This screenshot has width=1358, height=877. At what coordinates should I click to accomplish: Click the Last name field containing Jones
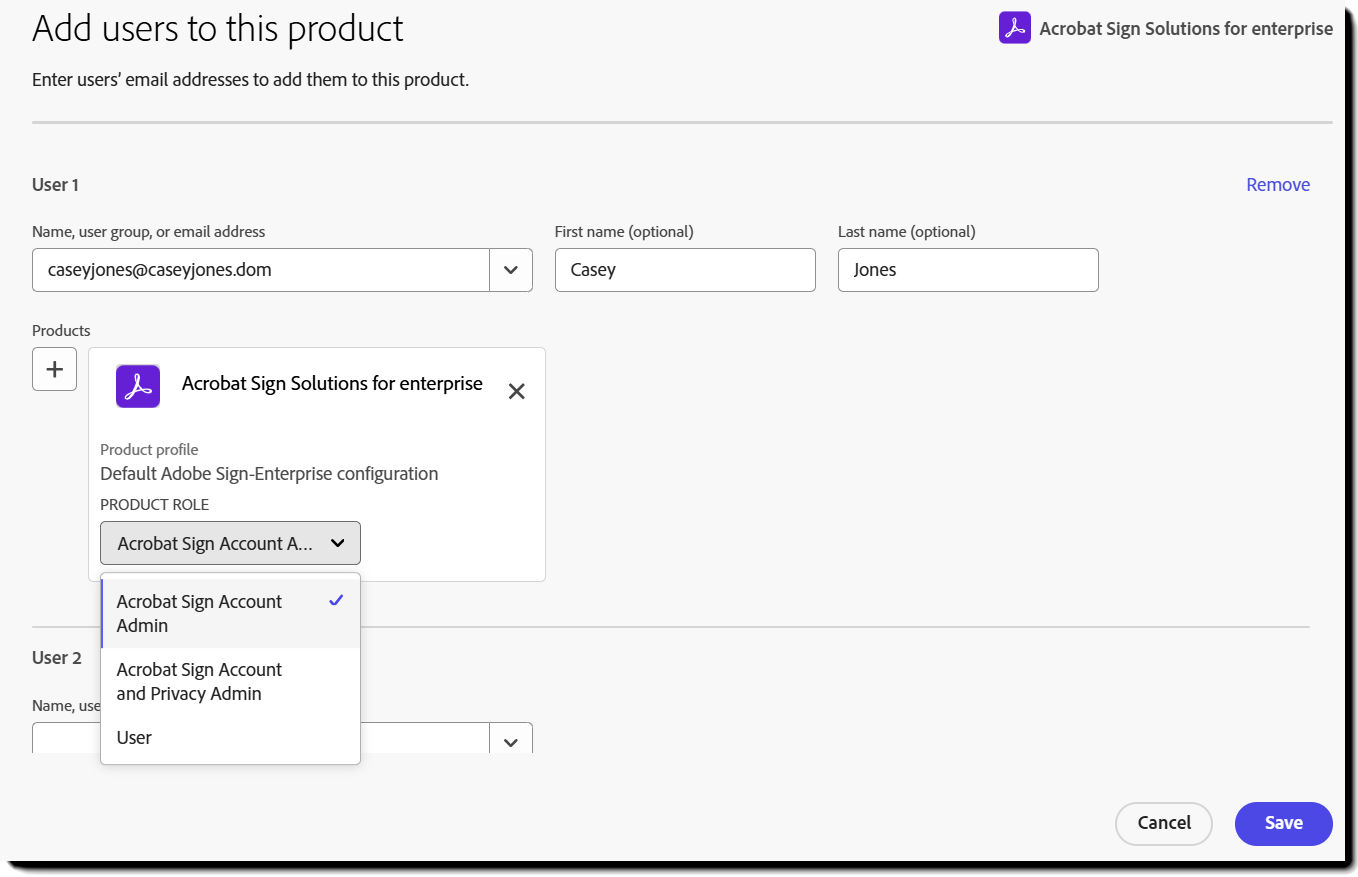pos(967,270)
